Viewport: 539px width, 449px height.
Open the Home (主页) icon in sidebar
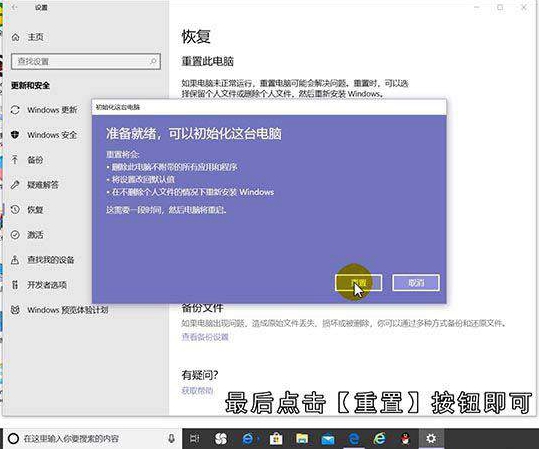click(x=15, y=37)
